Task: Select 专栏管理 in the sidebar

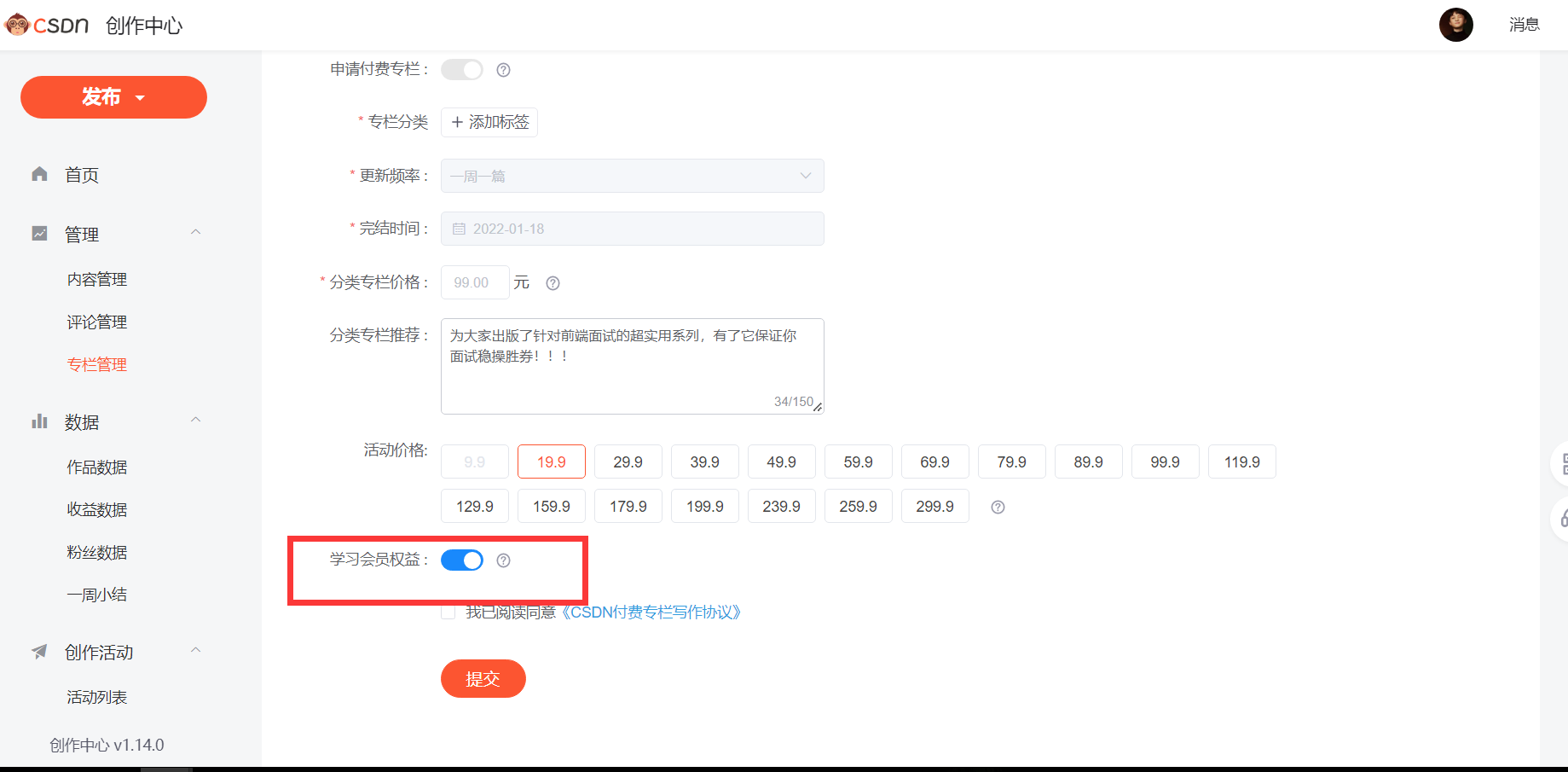Action: [96, 364]
